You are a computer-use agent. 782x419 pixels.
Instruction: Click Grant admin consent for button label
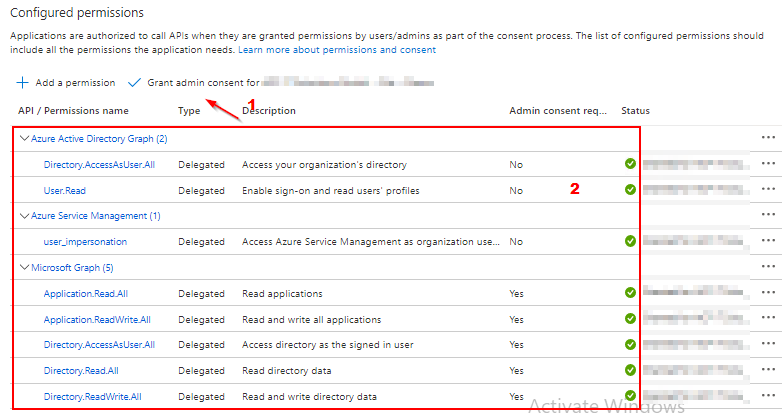coord(203,83)
